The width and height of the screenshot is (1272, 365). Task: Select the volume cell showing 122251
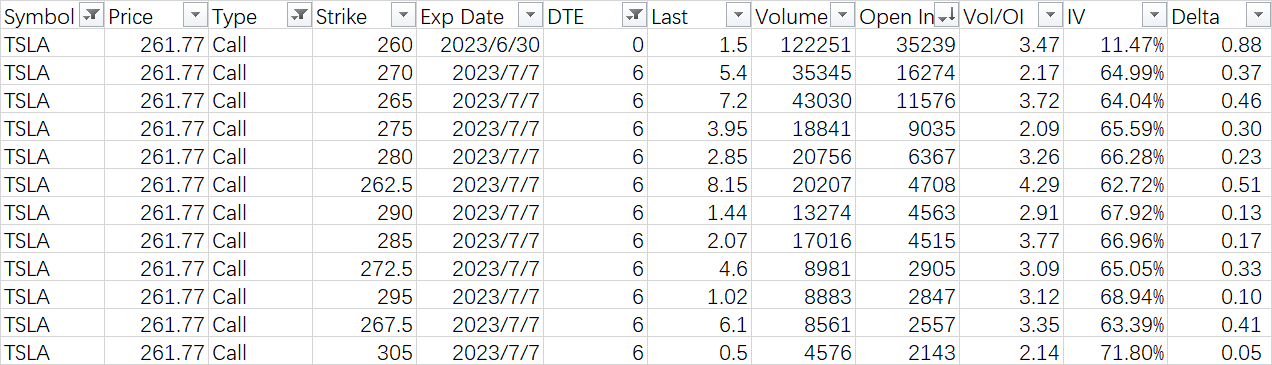804,45
